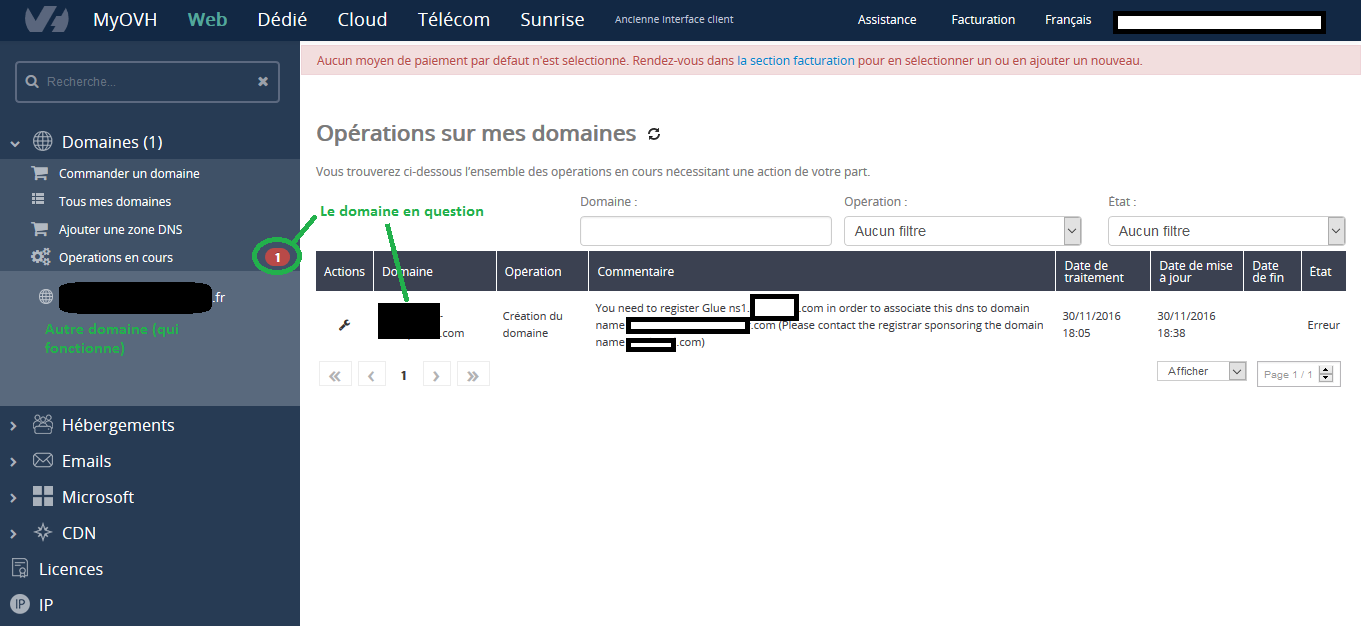Open the État filter dropdown
The image size is (1366, 626).
pos(1226,231)
